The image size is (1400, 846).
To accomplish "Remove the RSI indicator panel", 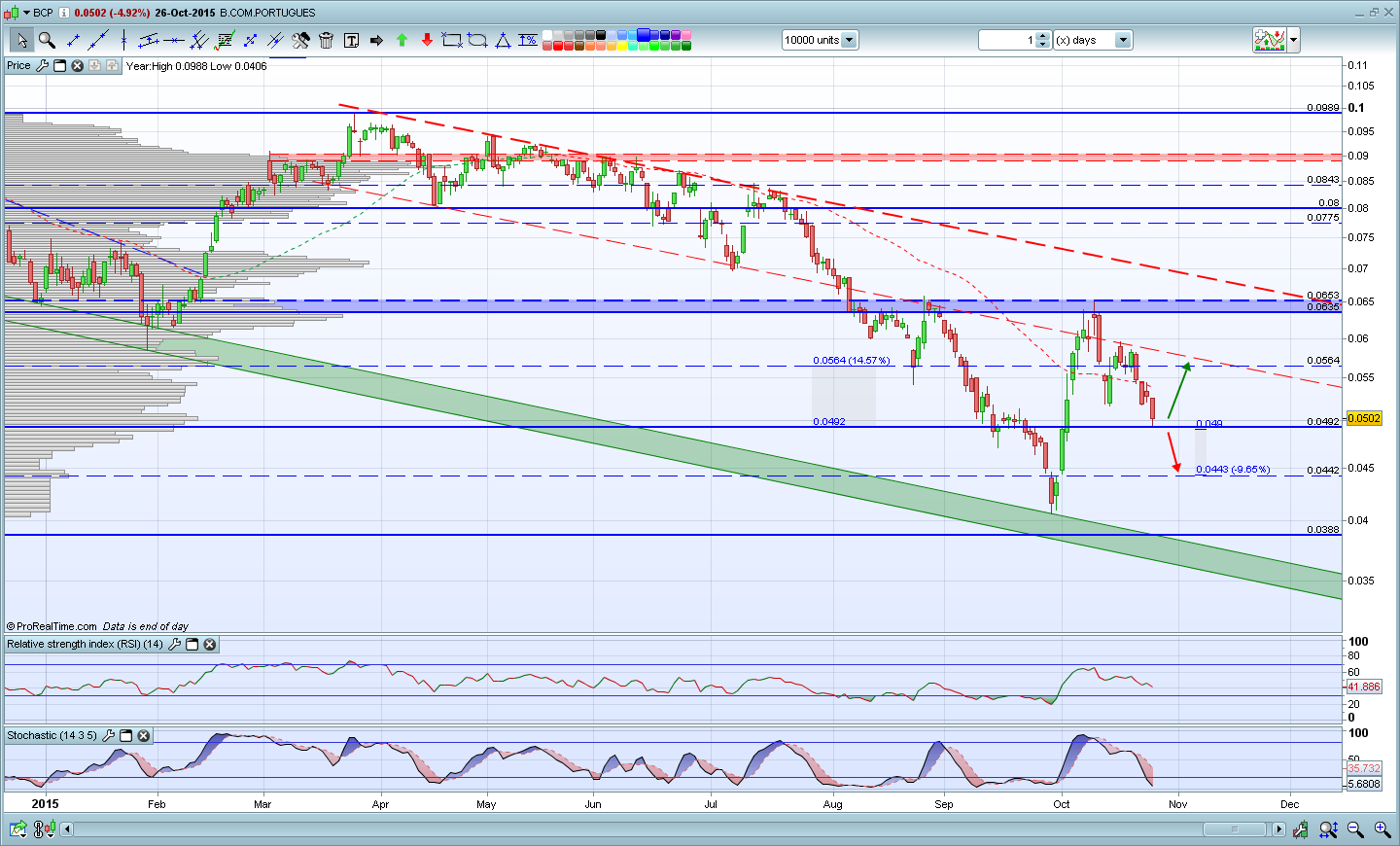I will 210,644.
